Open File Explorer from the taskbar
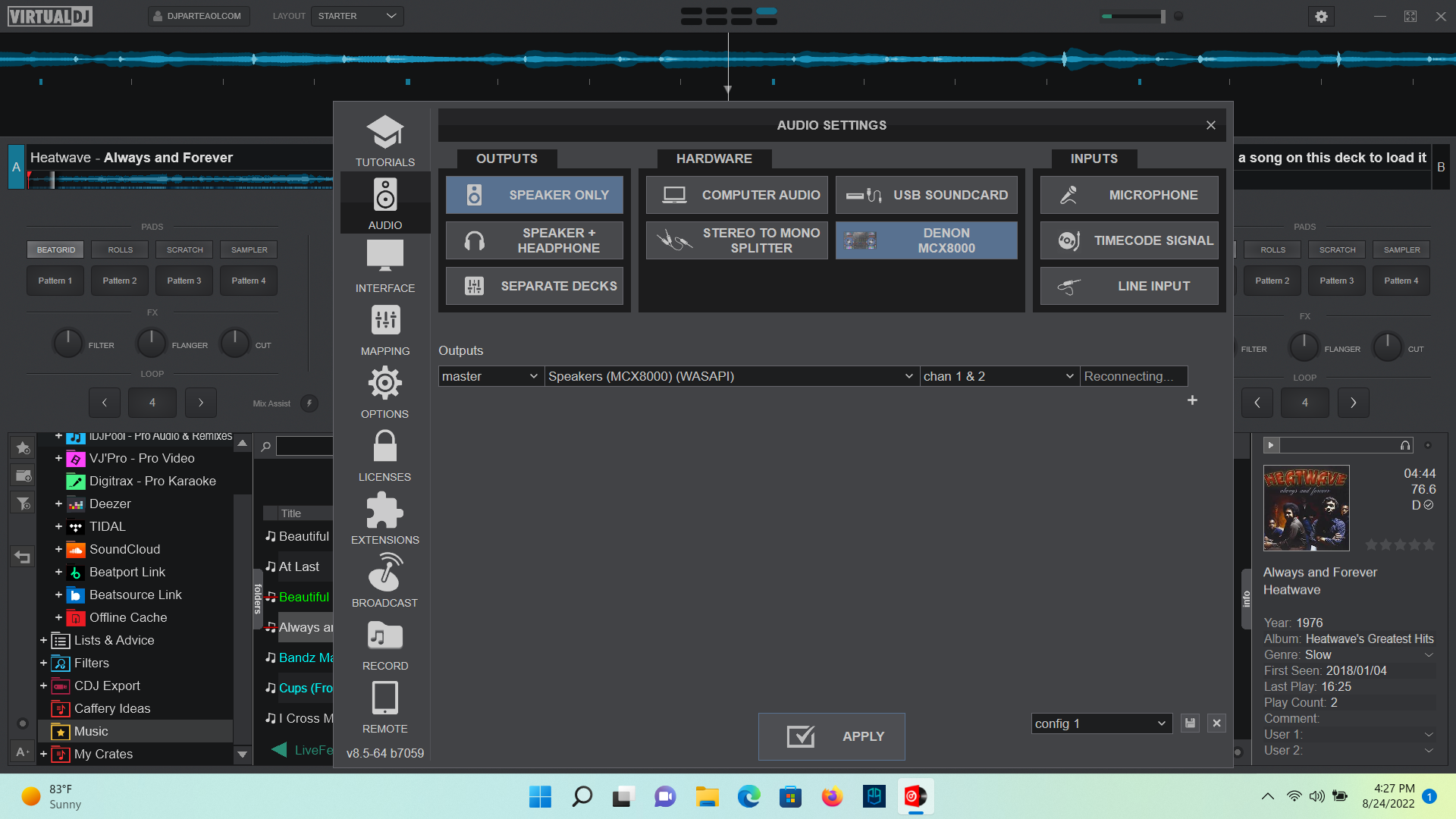 click(x=707, y=796)
